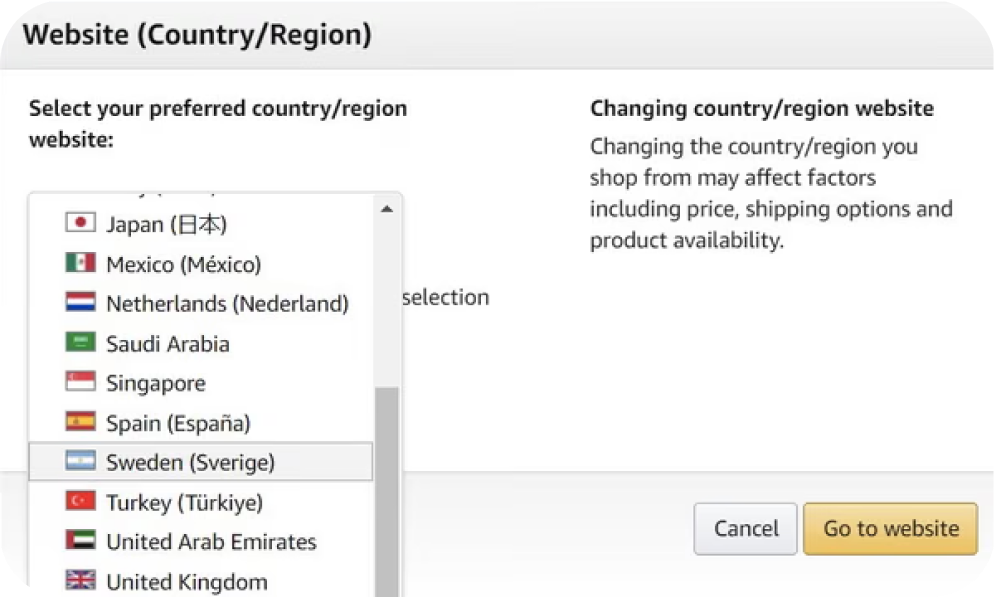Click the United Kingdom flag icon
The width and height of the screenshot is (995, 597).
(80, 581)
